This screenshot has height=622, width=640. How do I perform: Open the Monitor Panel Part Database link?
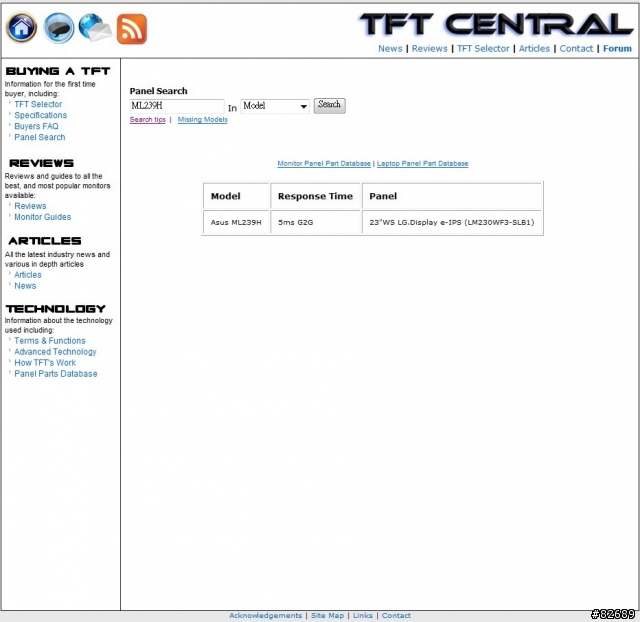(x=324, y=163)
